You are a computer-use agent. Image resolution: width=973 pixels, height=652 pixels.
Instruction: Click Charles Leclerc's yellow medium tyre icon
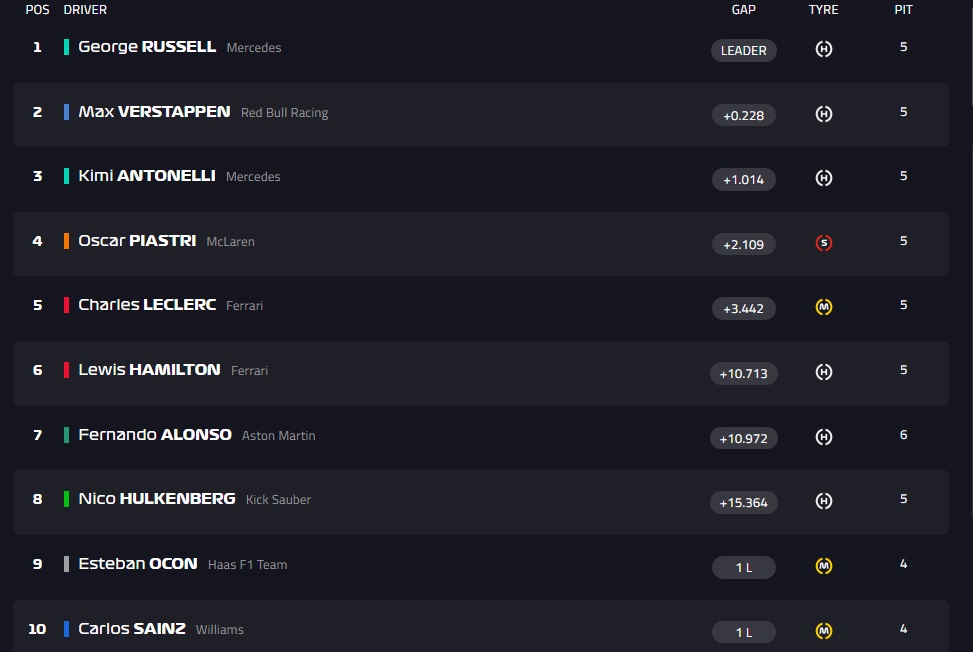823,307
